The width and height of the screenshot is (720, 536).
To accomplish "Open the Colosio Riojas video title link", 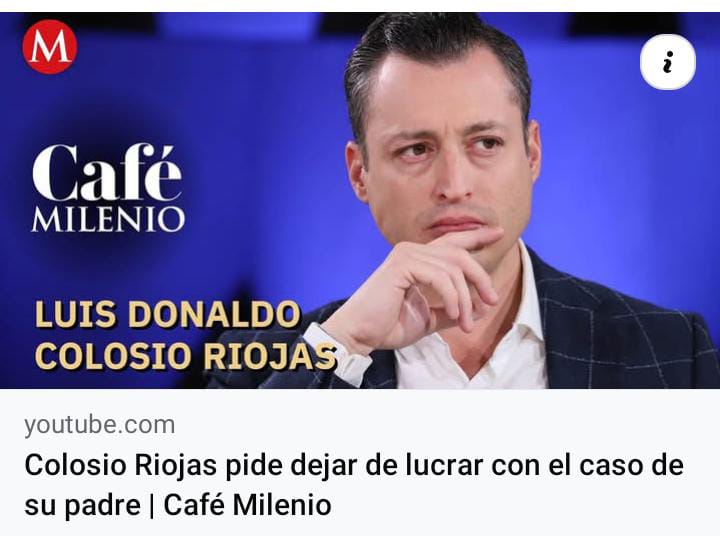I will pos(354,485).
